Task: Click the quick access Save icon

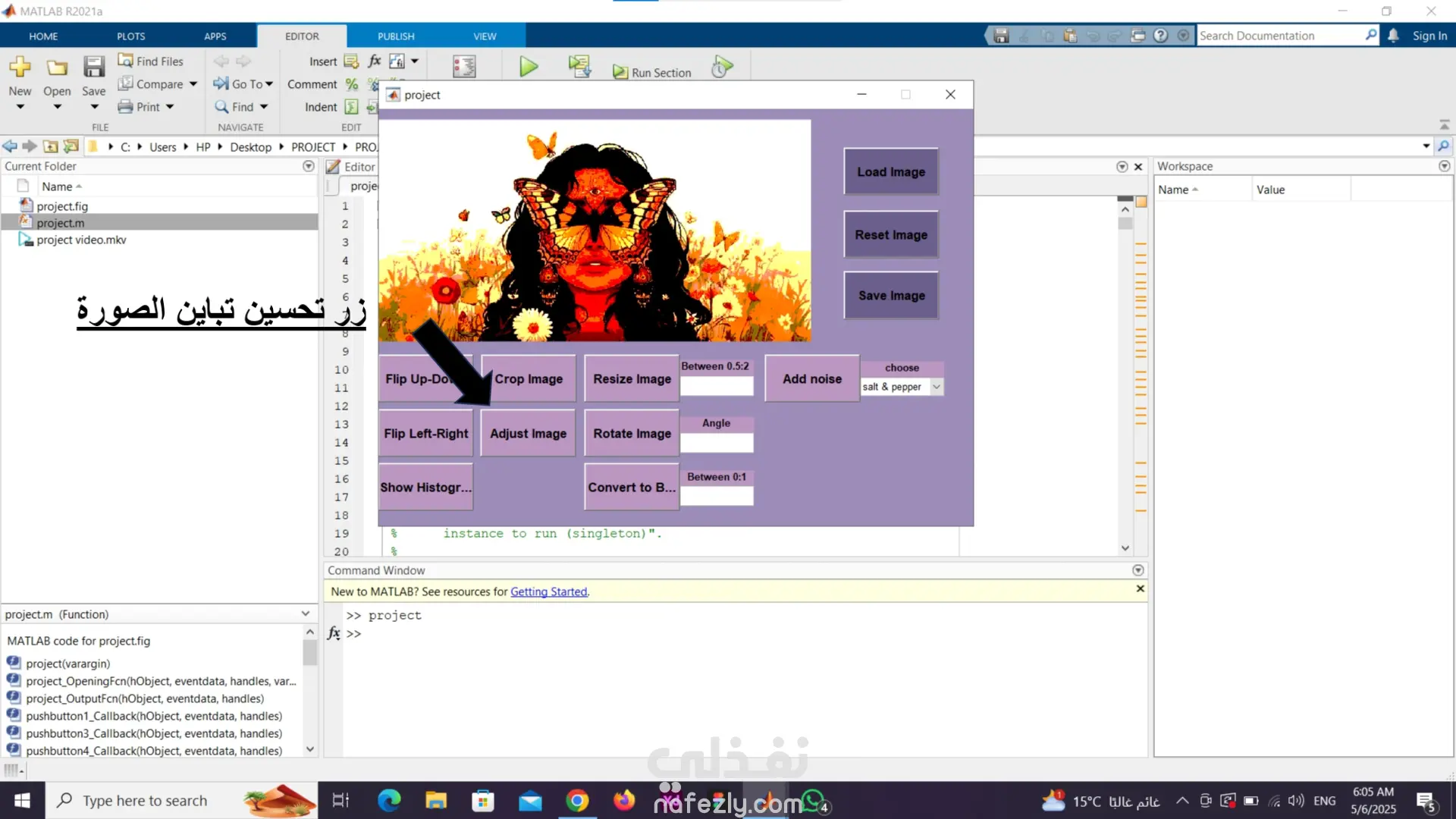Action: pyautogui.click(x=1001, y=36)
